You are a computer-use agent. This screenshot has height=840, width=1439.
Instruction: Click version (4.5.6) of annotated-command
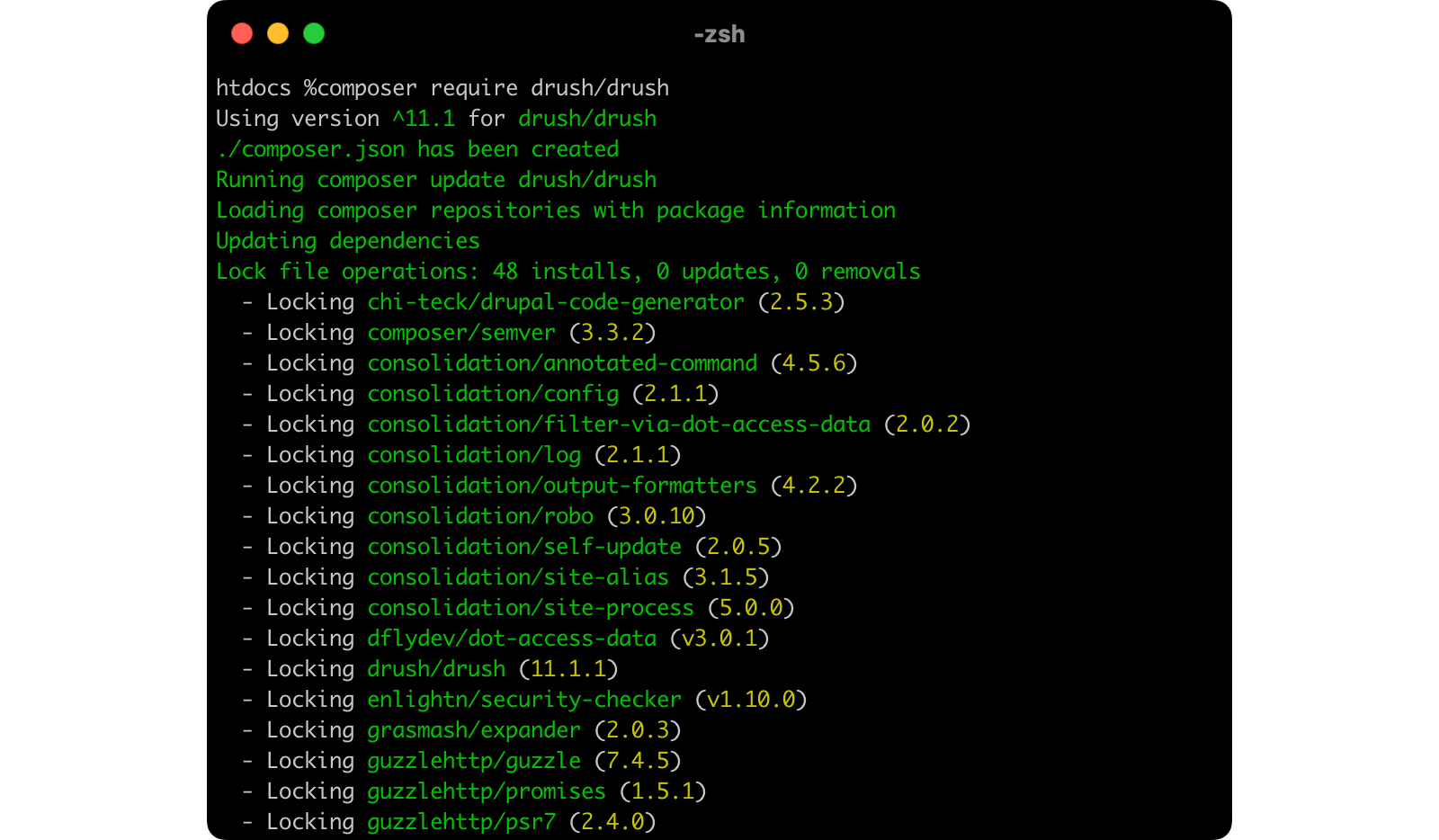pos(814,363)
